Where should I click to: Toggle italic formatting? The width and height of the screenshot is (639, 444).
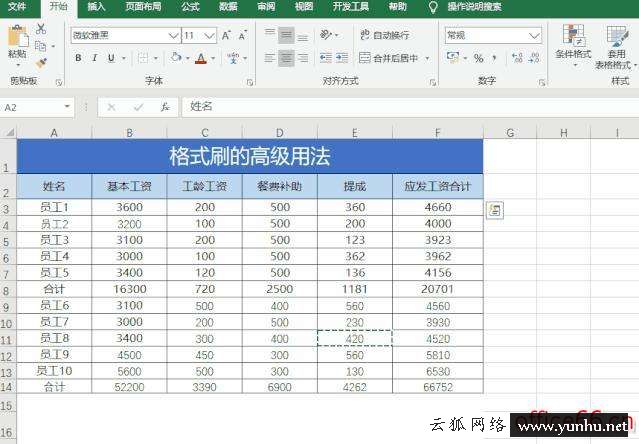[x=95, y=58]
